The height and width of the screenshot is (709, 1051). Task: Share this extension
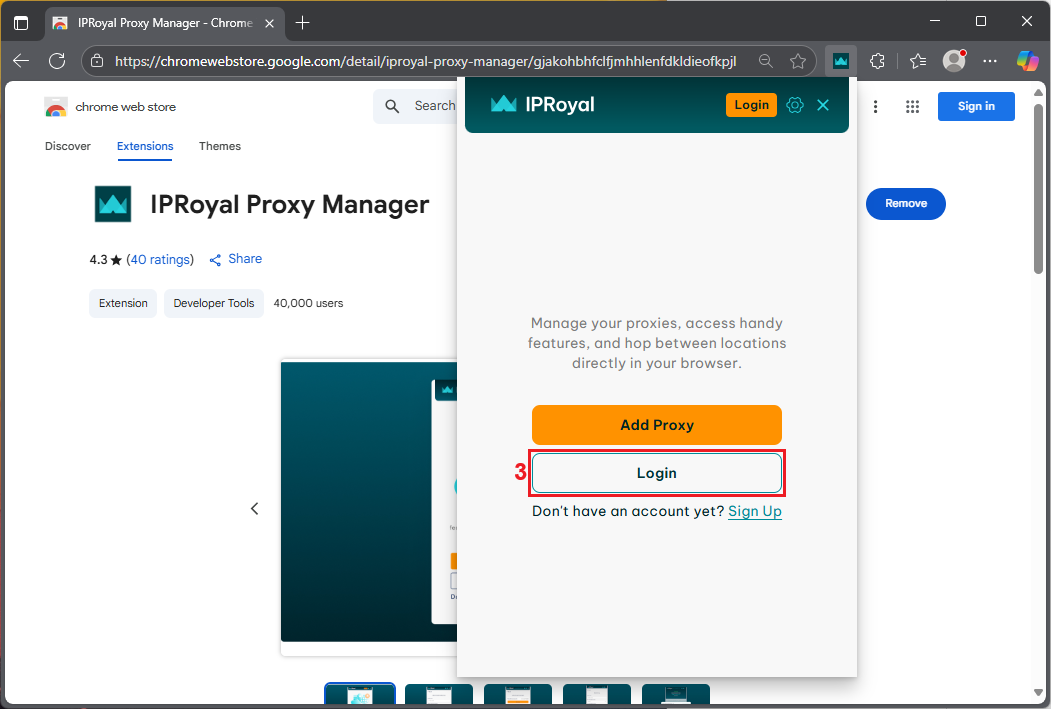[235, 259]
